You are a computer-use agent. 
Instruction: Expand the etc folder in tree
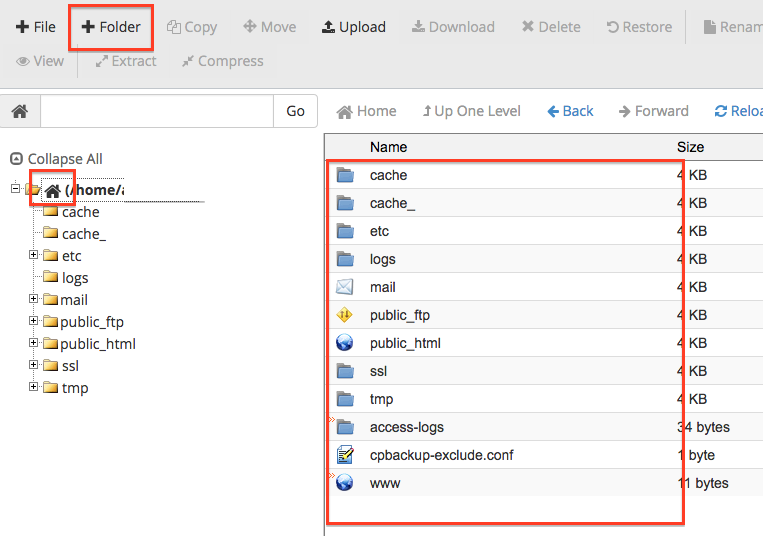pos(34,256)
